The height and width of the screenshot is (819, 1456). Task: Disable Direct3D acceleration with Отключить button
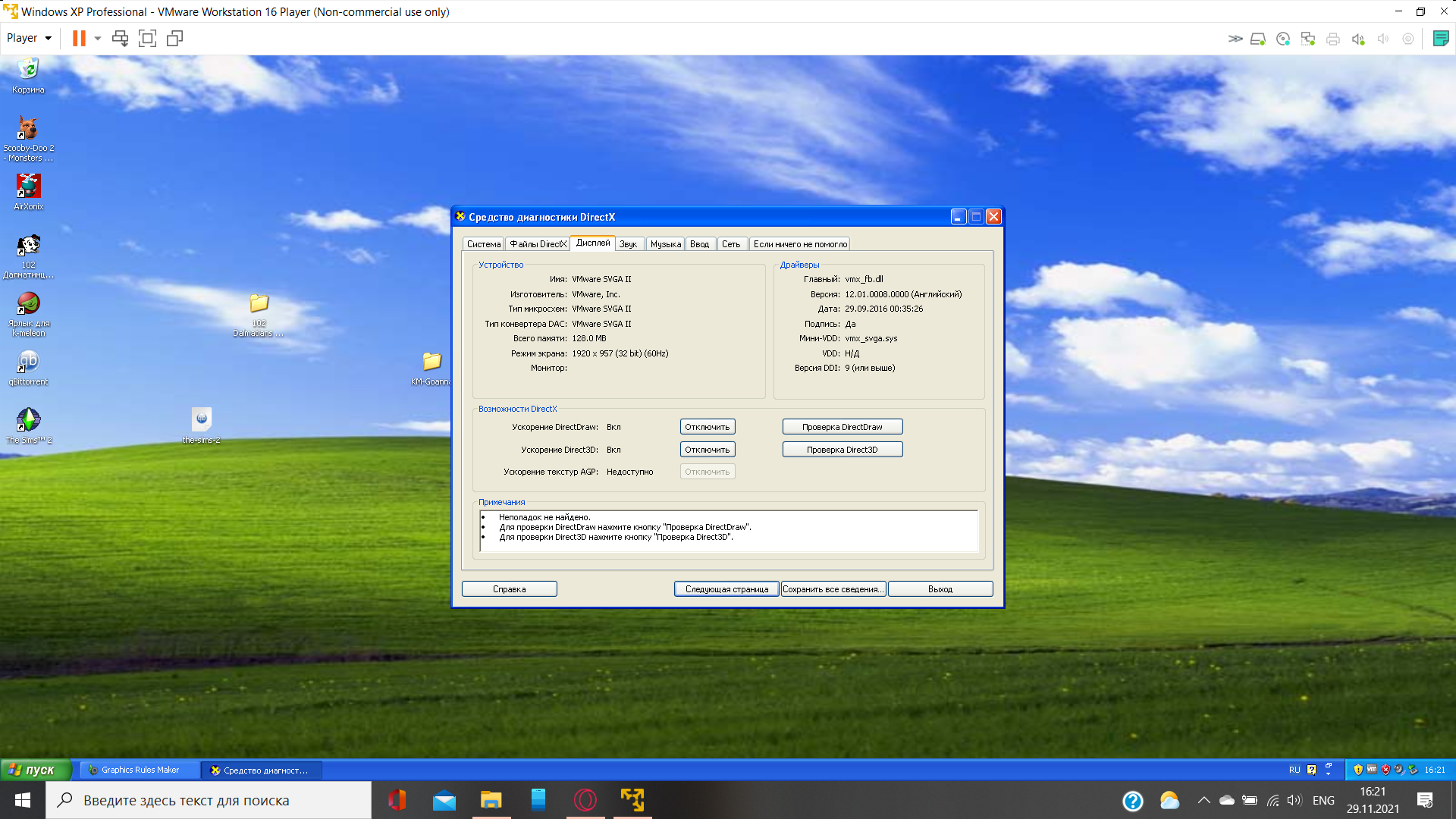(707, 450)
